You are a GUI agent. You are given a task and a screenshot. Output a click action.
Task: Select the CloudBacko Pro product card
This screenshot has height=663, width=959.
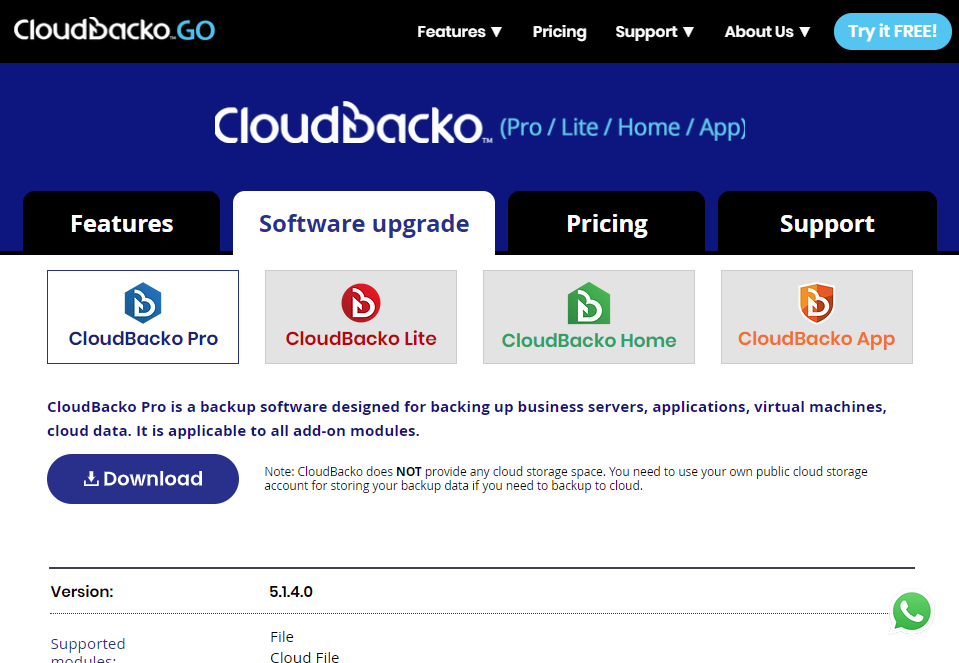point(143,317)
